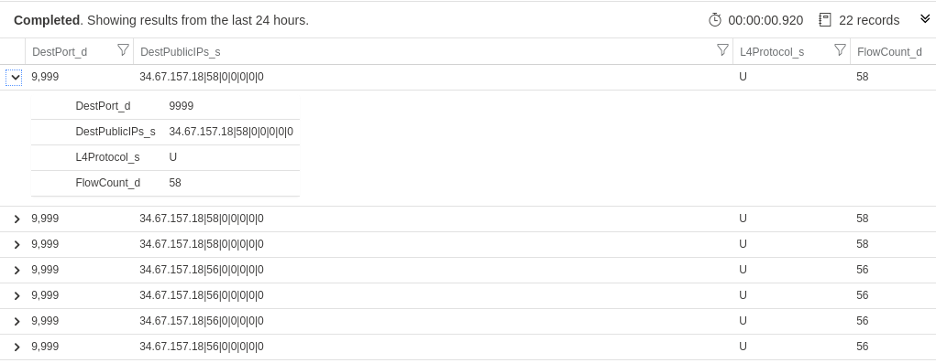The image size is (936, 362).
Task: Sort by FlowCount_d column header
Action: 889,52
